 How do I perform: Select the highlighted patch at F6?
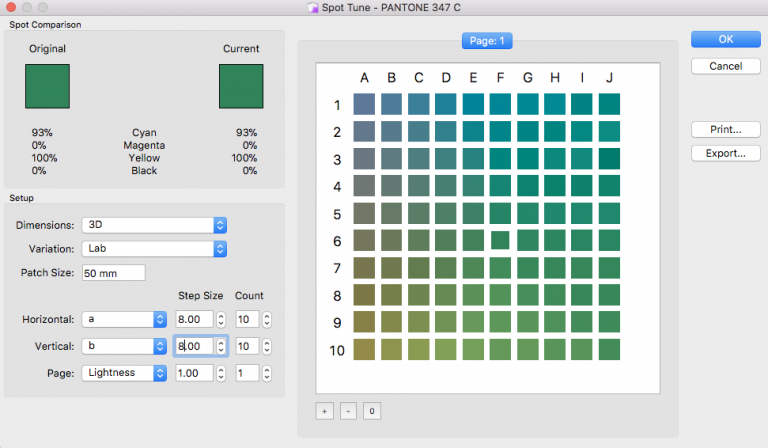pos(500,240)
